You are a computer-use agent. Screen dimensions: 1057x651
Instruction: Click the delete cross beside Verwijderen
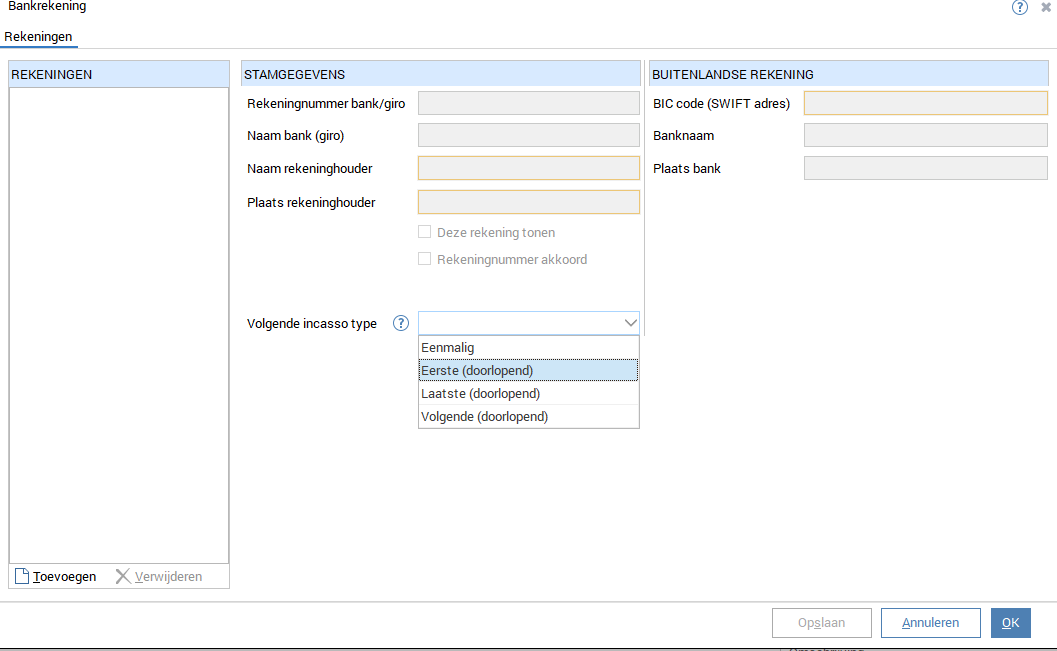coord(122,576)
